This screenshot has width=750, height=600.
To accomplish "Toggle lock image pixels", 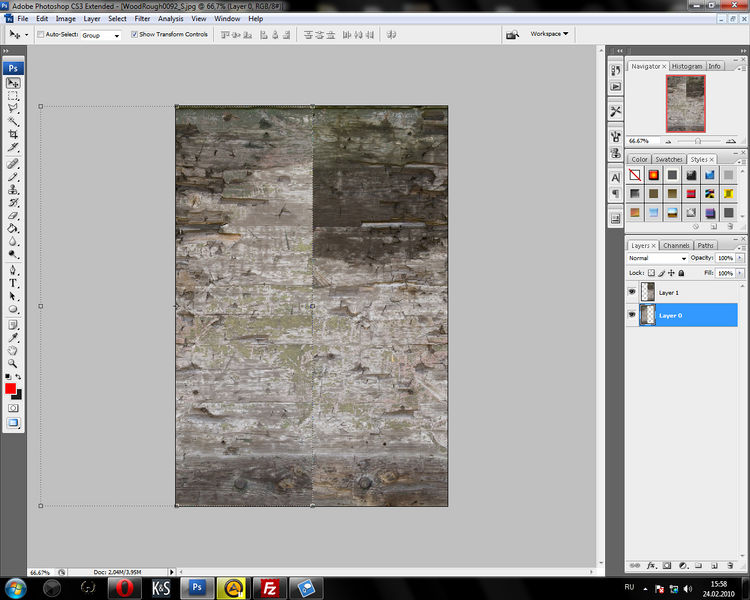I will click(662, 273).
